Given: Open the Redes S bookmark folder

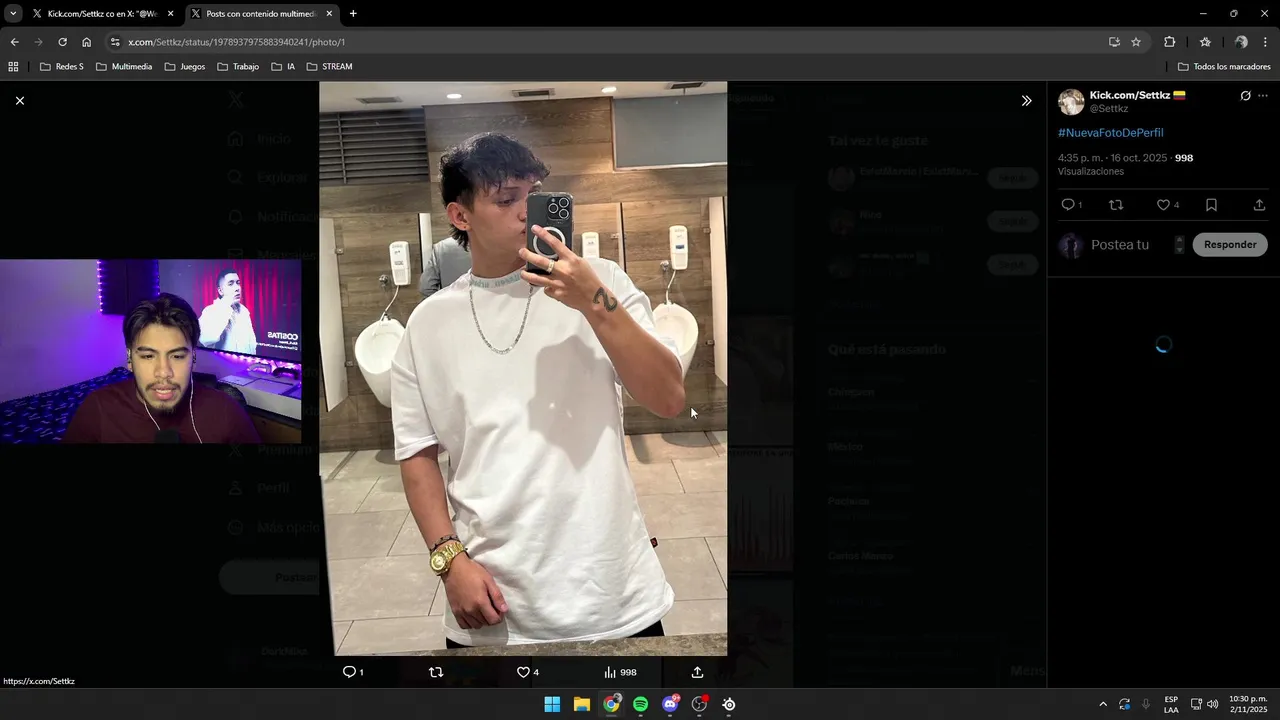Looking at the screenshot, I should tap(61, 67).
